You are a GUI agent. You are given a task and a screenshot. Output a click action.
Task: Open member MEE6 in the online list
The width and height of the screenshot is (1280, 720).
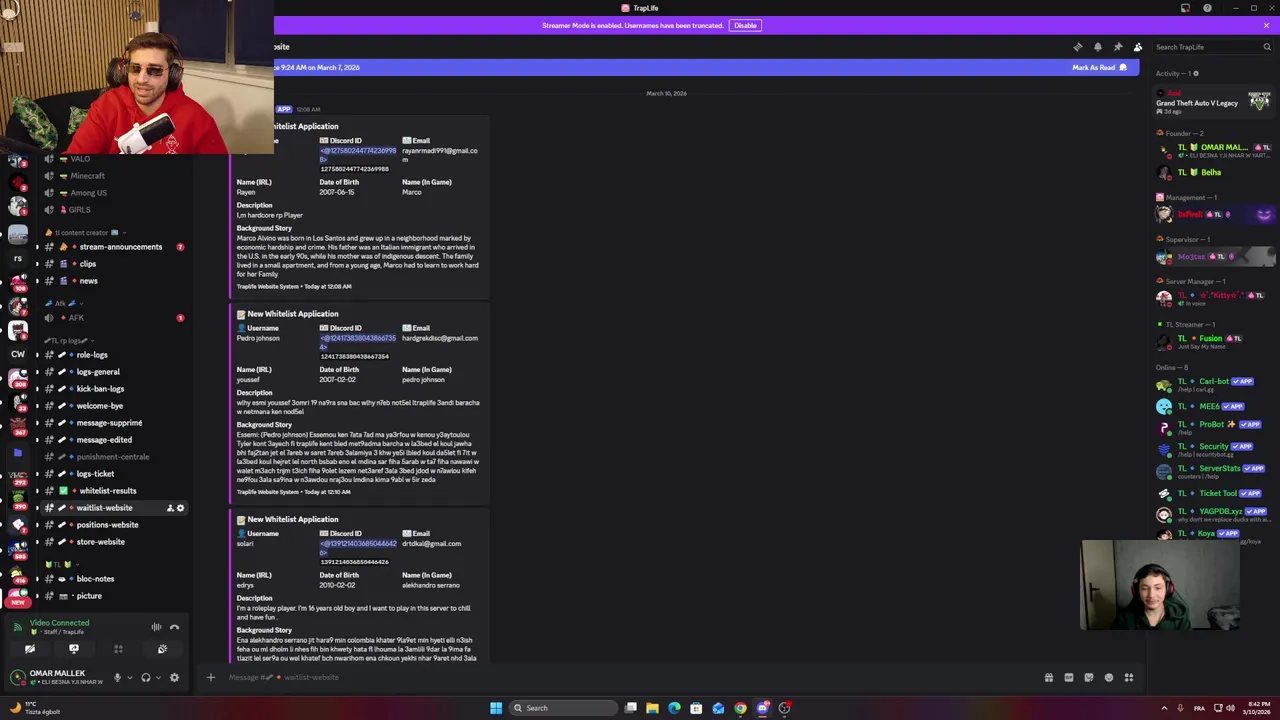point(1214,406)
